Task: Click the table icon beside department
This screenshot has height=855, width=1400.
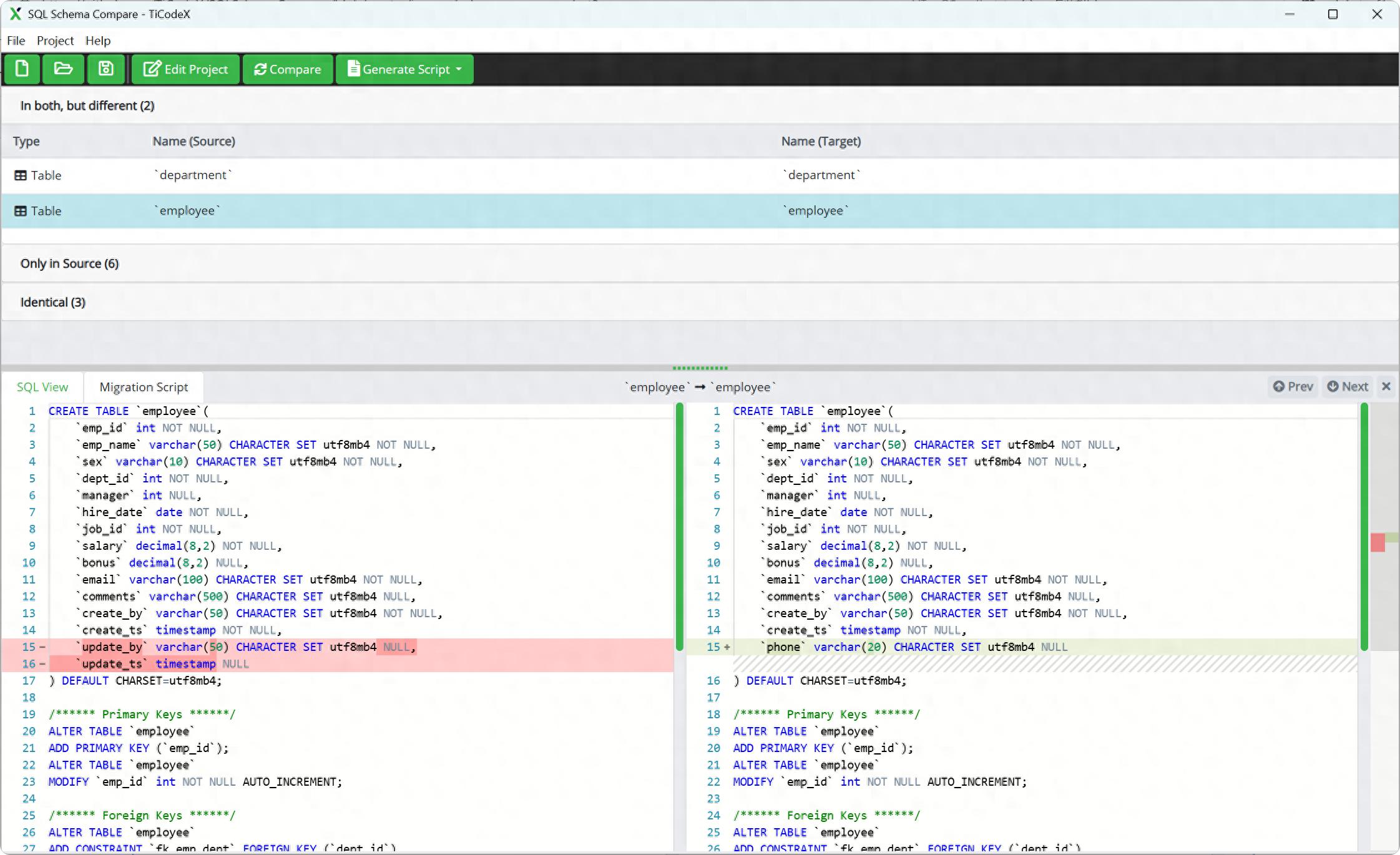Action: click(22, 175)
